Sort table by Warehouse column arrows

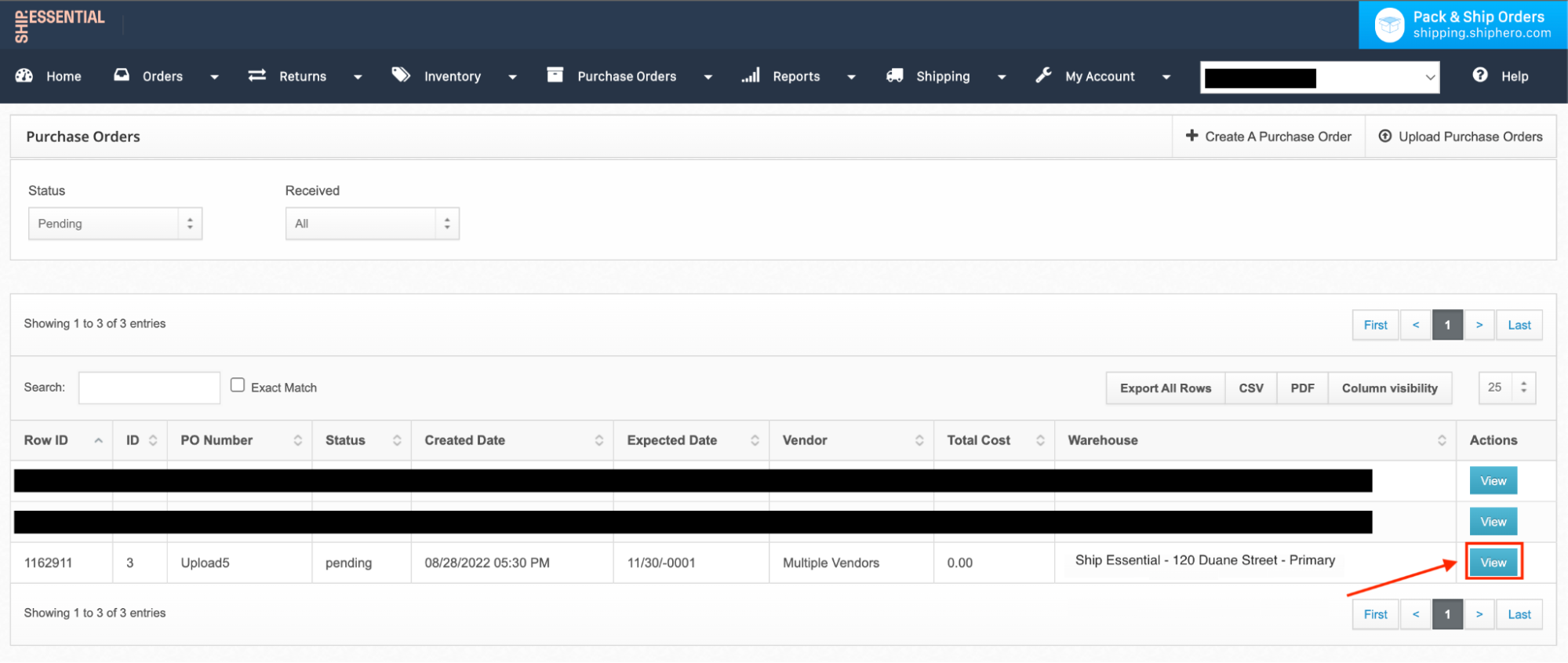[x=1442, y=441]
